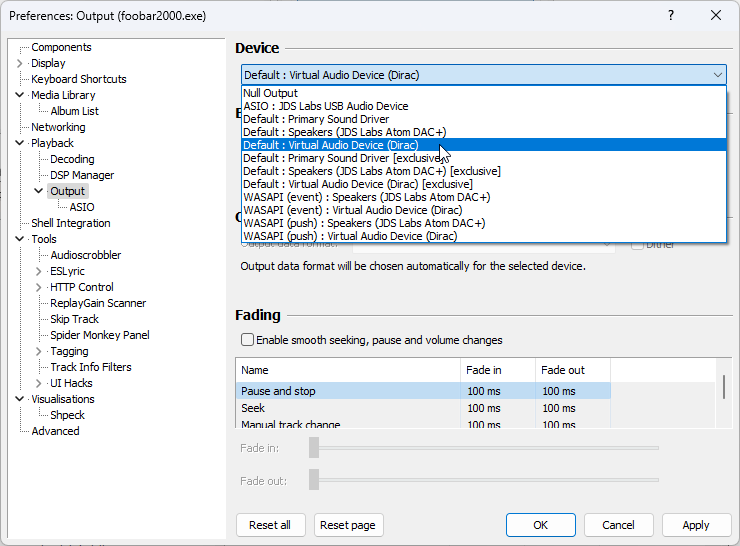Open Audioscrobbler preferences page
The image size is (740, 546).
coord(86,255)
